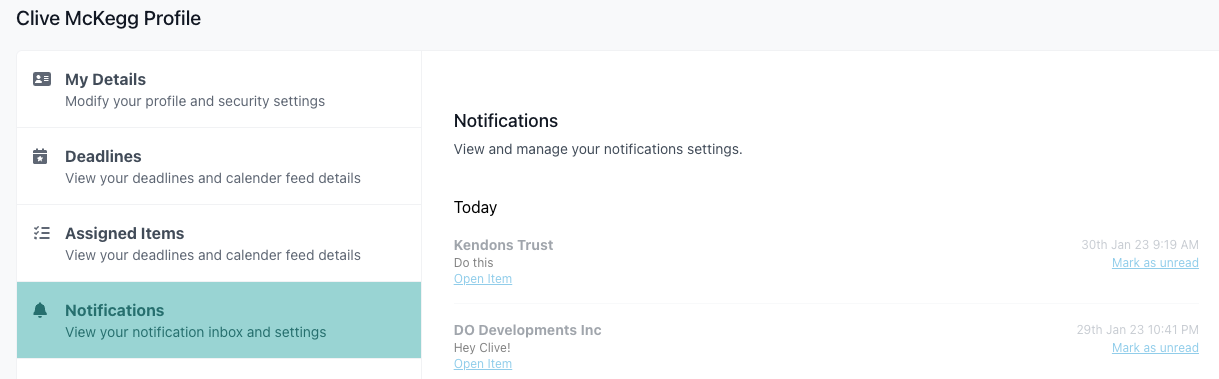Open Item link under Kendons Trust

tap(483, 279)
